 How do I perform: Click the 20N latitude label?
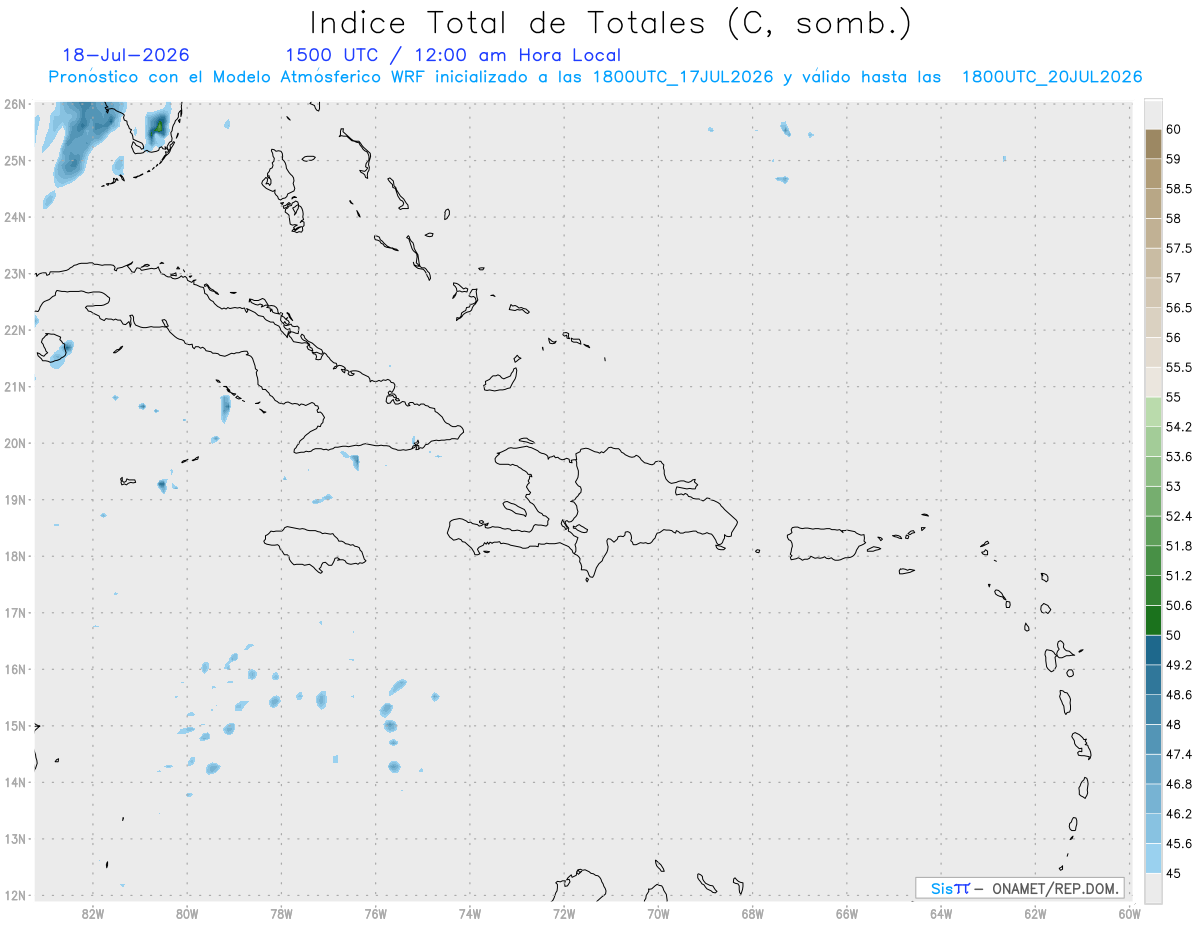click(15, 443)
